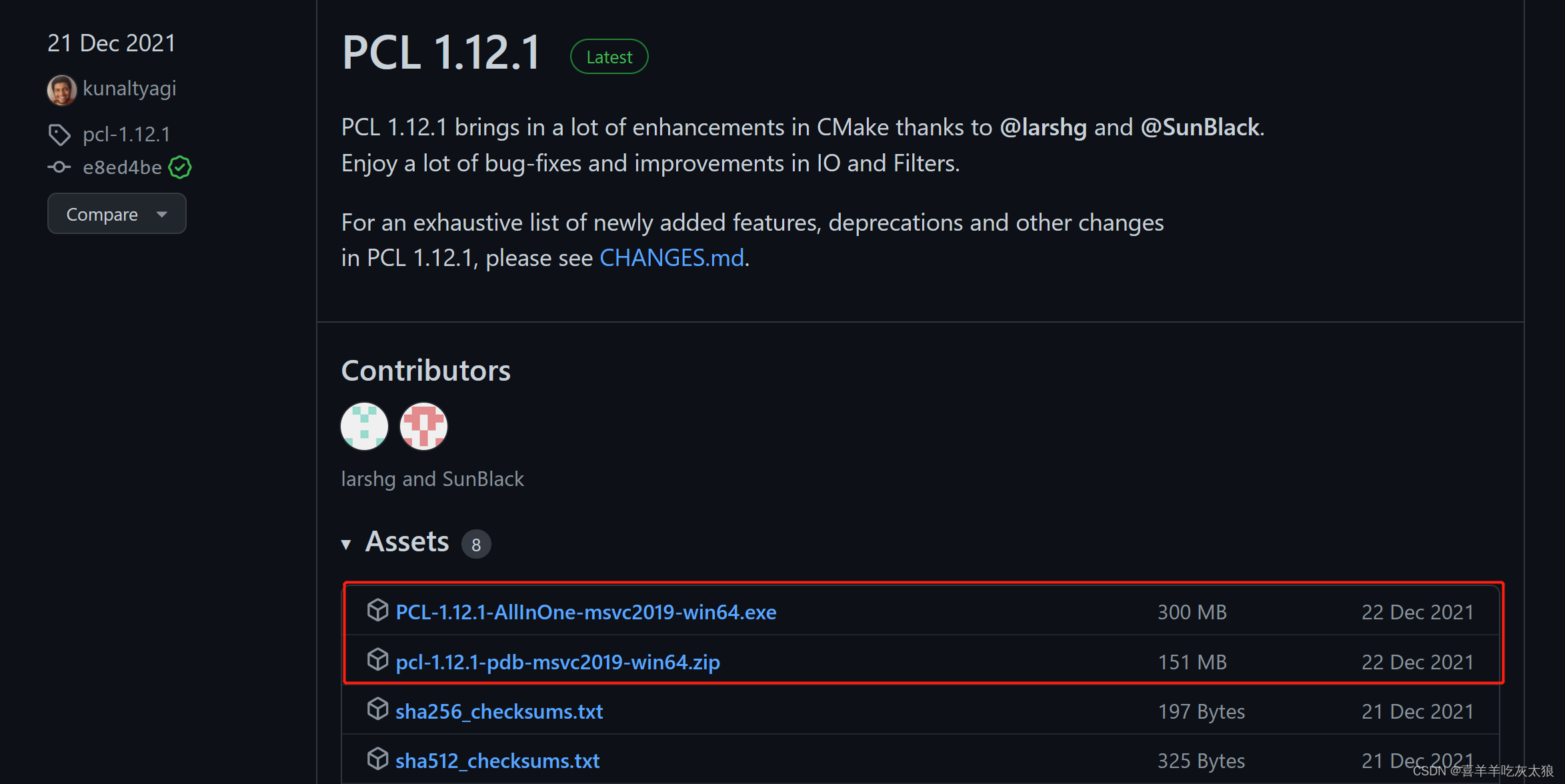Open the CHANGES.md link
This screenshot has width=1565, height=784.
point(671,258)
